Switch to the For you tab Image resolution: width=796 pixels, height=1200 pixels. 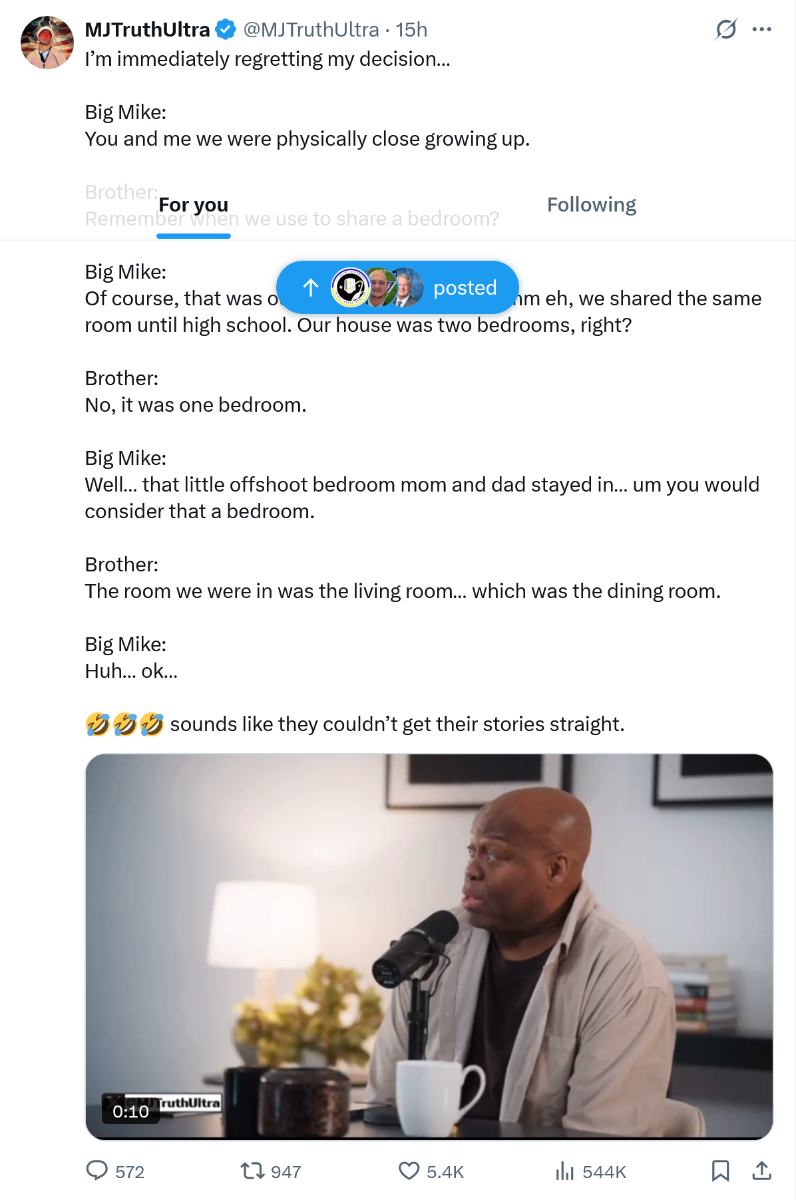(193, 205)
